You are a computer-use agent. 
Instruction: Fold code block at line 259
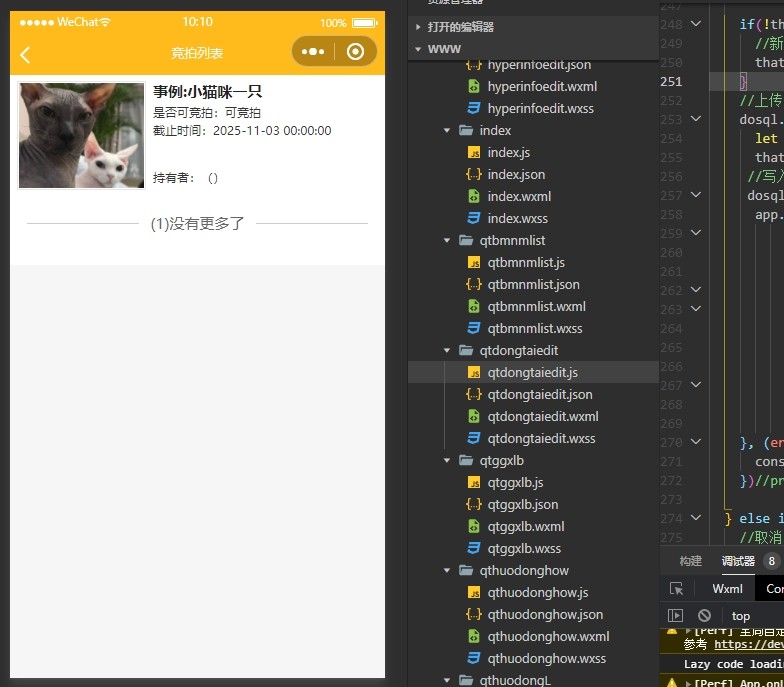(x=696, y=232)
